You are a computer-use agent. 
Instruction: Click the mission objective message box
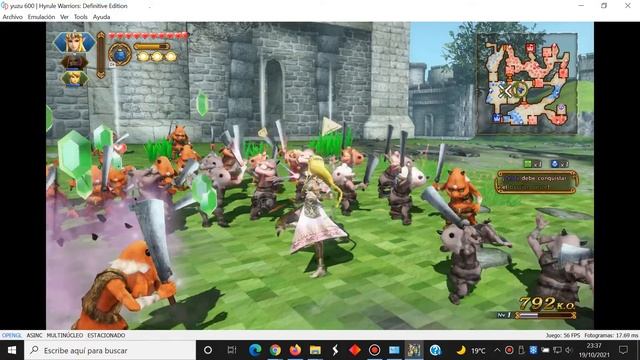tap(536, 182)
